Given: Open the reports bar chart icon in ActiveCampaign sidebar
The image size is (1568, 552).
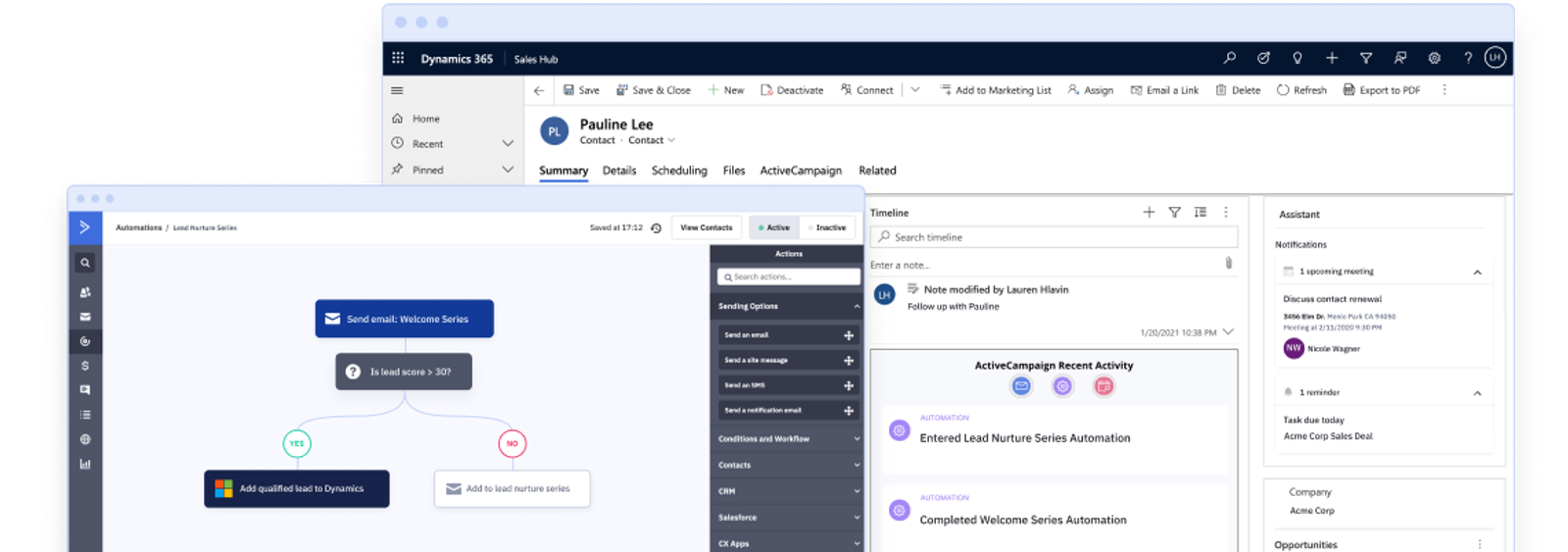Looking at the screenshot, I should point(85,464).
